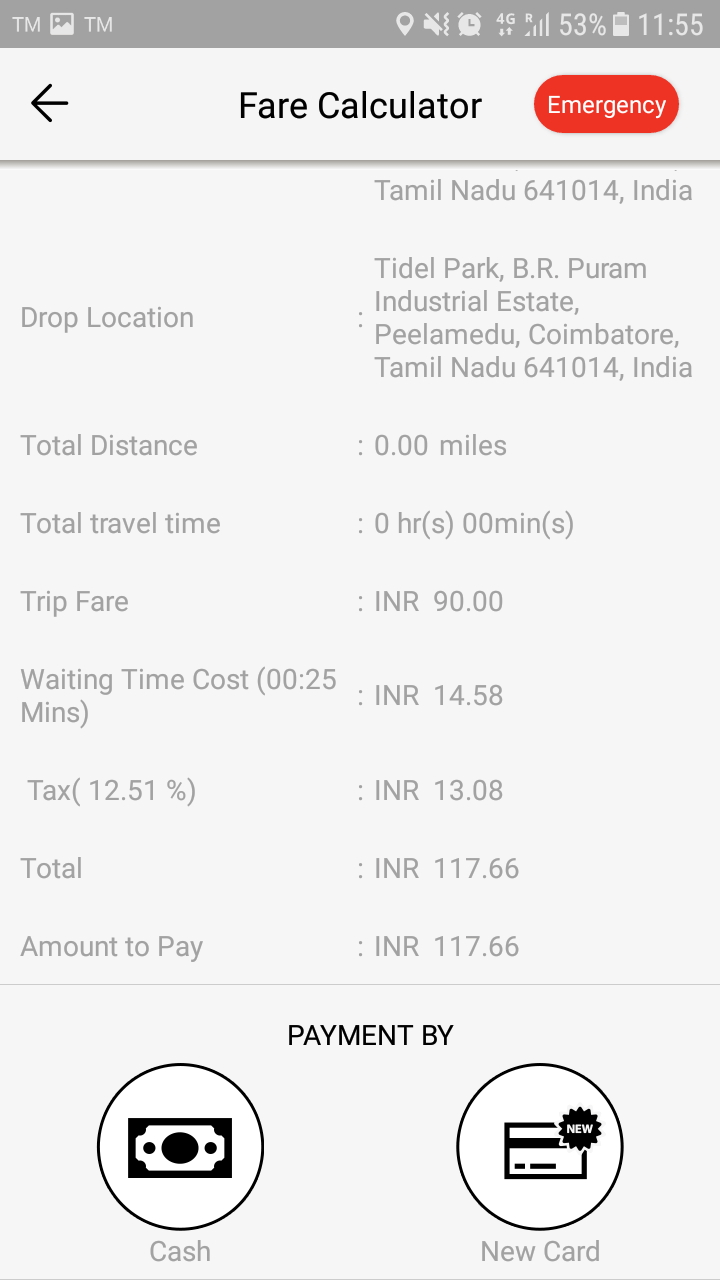Select Cash payment icon
Image resolution: width=720 pixels, height=1280 pixels.
(180, 1147)
